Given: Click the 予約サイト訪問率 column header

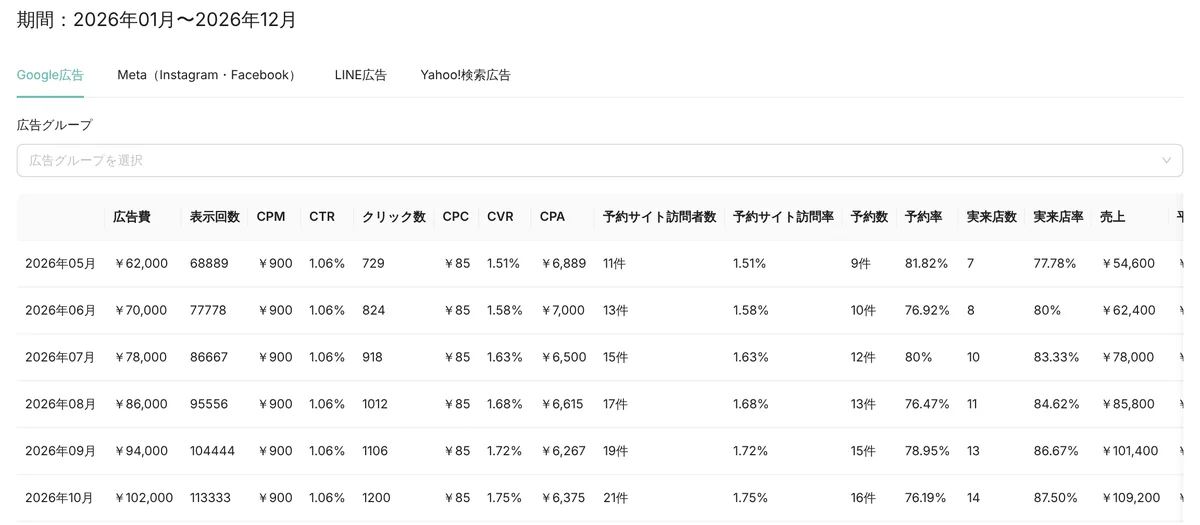Looking at the screenshot, I should pos(783,217).
